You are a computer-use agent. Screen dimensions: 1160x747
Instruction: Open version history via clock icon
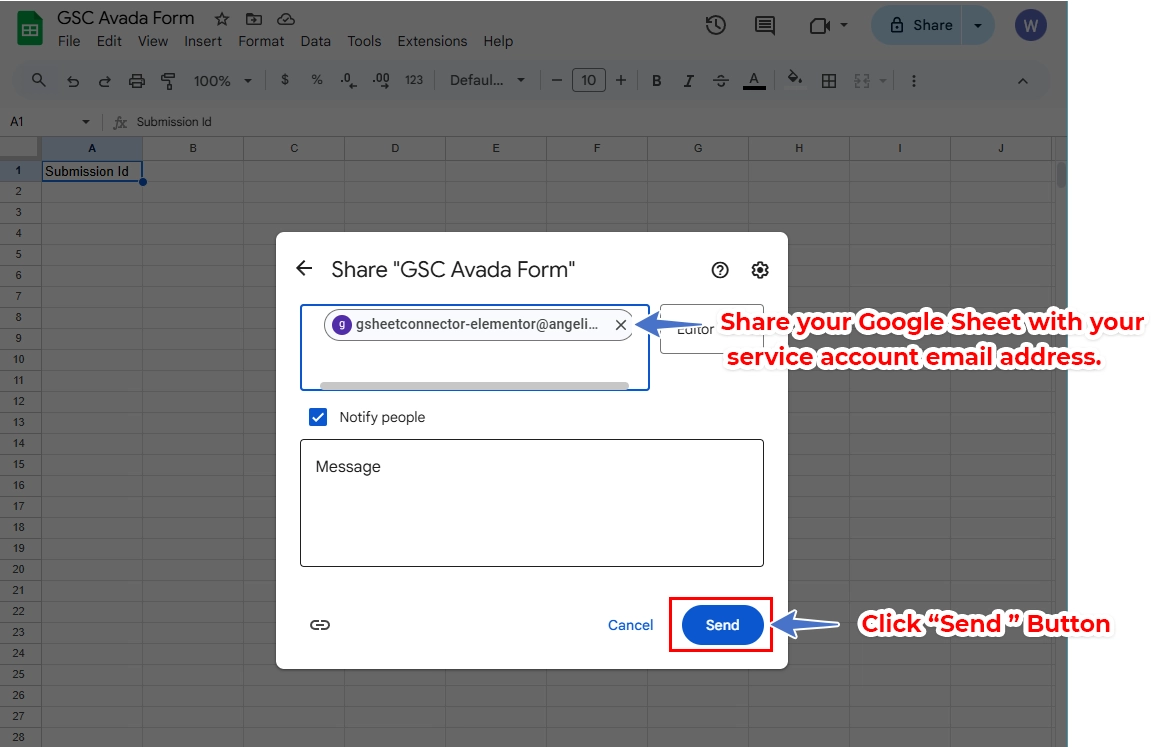(x=715, y=25)
